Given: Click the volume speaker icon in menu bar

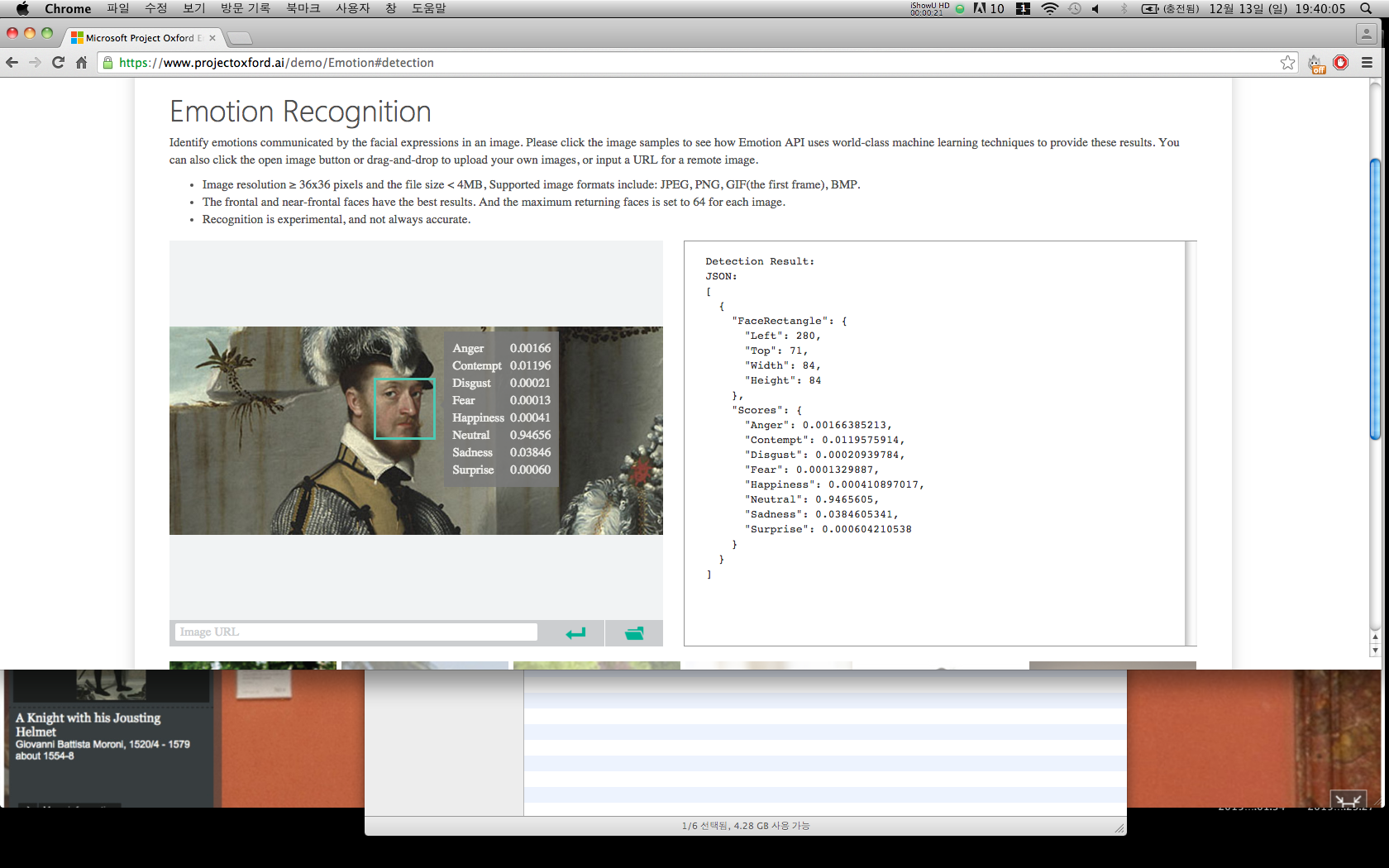Looking at the screenshot, I should point(1095,8).
